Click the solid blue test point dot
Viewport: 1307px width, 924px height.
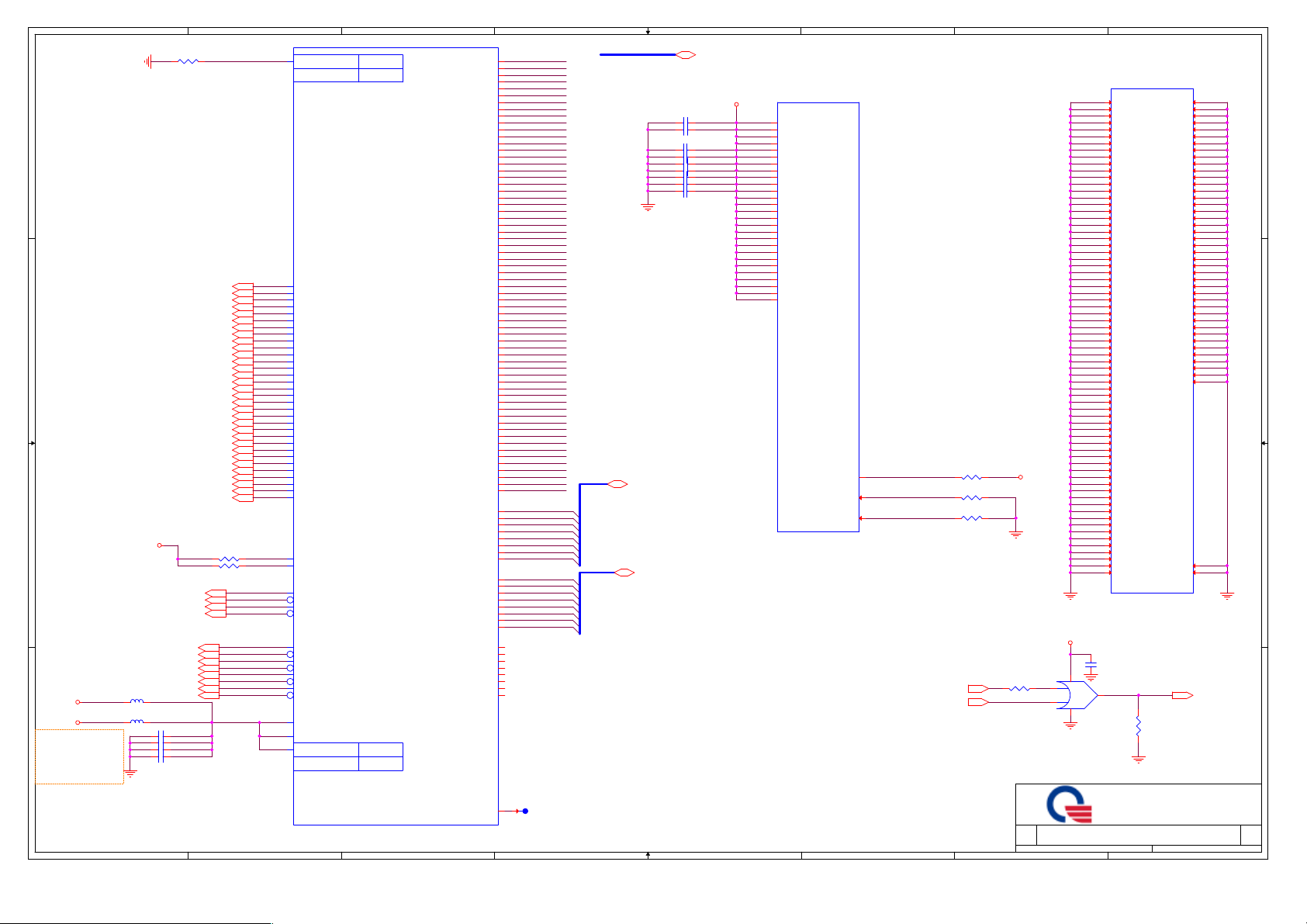click(525, 812)
